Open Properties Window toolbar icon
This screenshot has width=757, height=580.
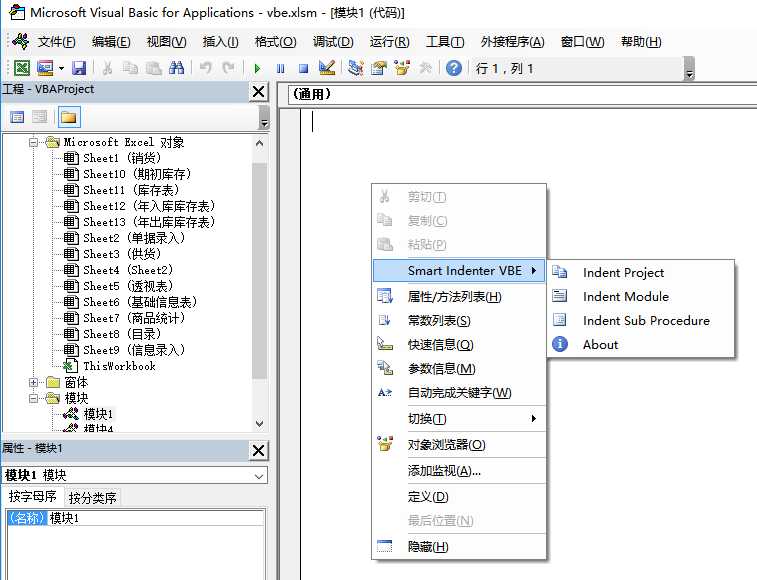pyautogui.click(x=379, y=68)
